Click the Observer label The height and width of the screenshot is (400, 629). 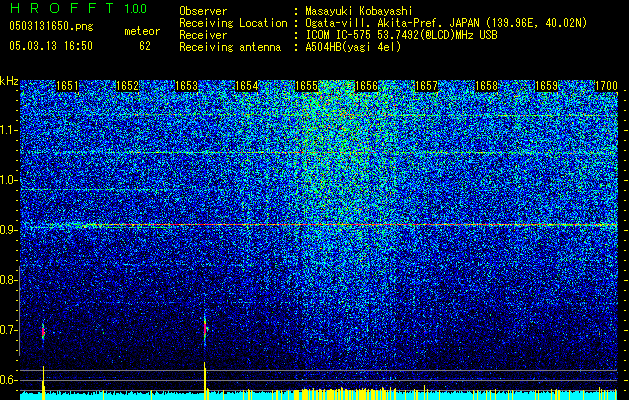pyautogui.click(x=203, y=11)
